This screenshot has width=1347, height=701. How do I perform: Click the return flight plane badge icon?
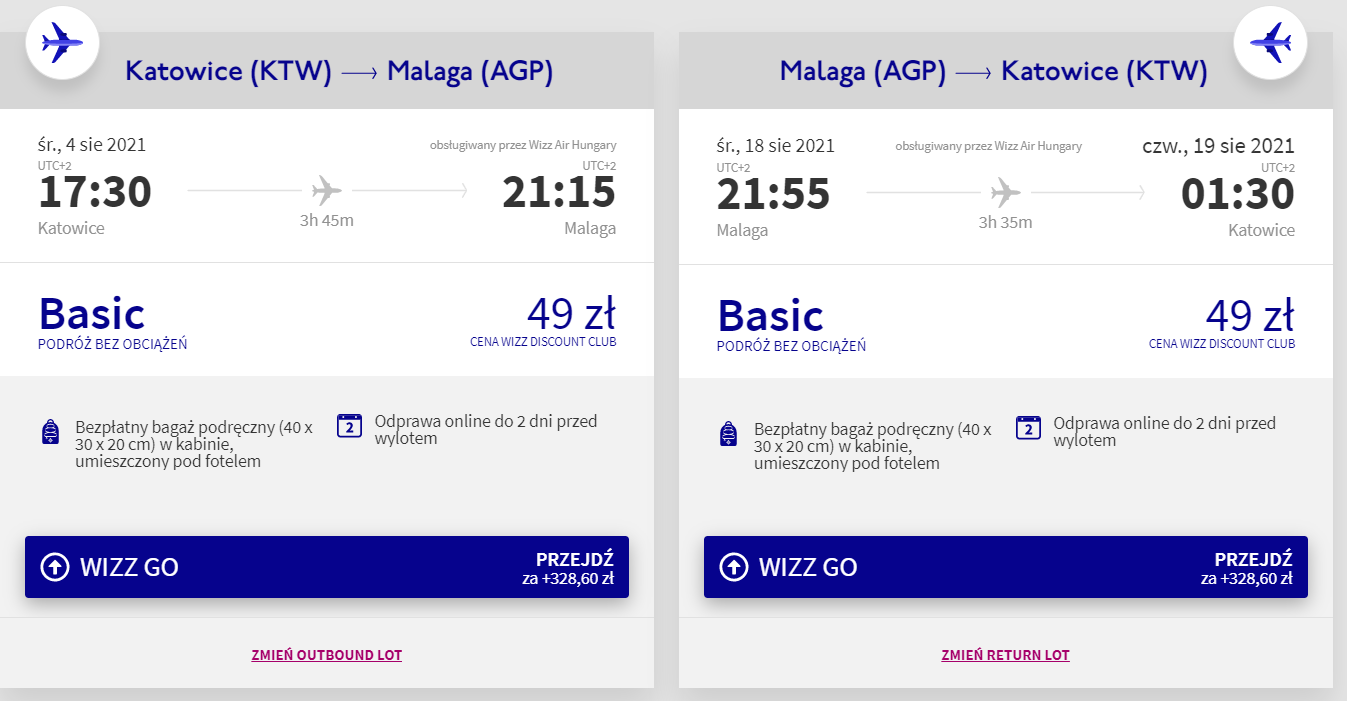(1270, 43)
